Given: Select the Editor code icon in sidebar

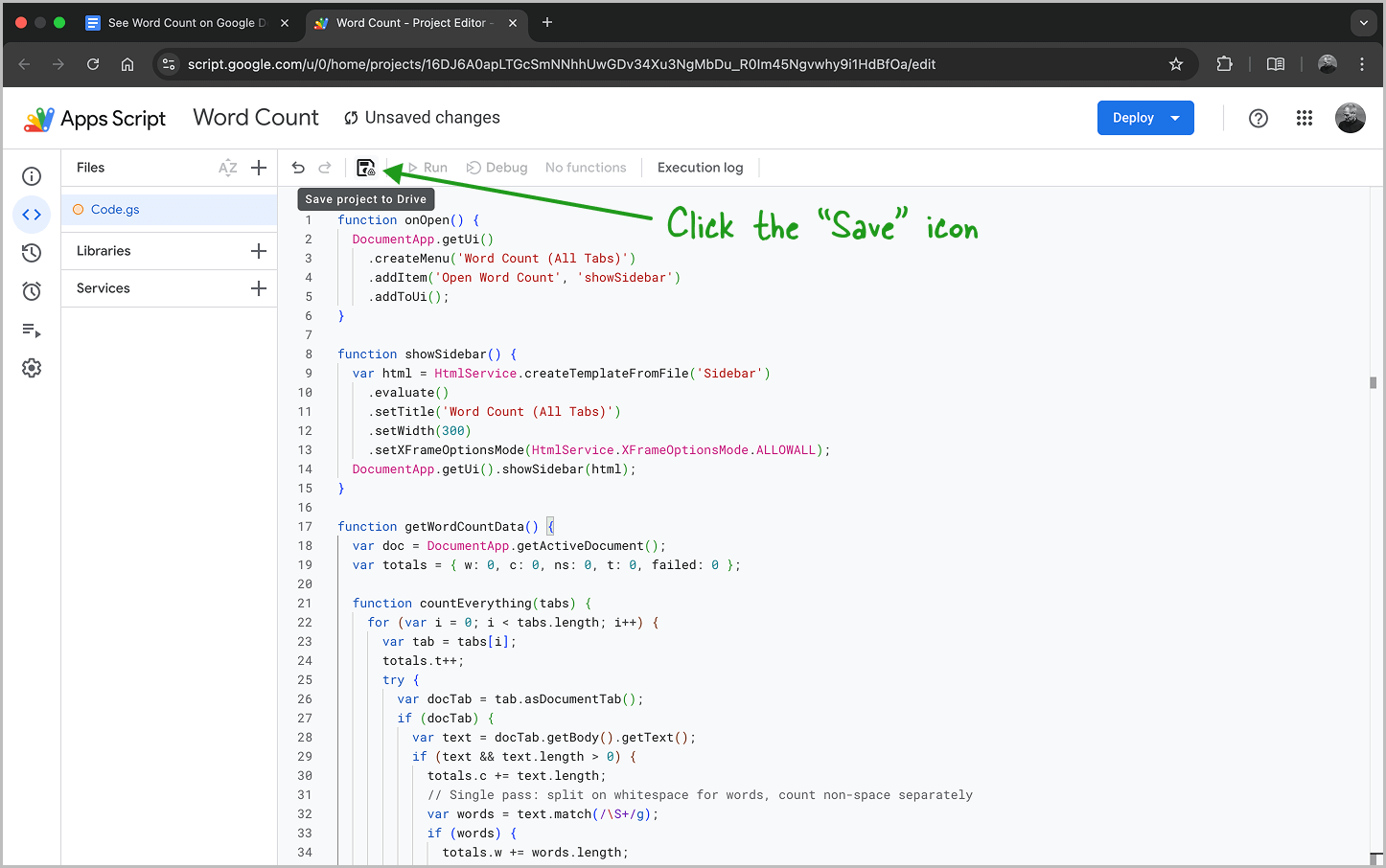Looking at the screenshot, I should [x=32, y=214].
